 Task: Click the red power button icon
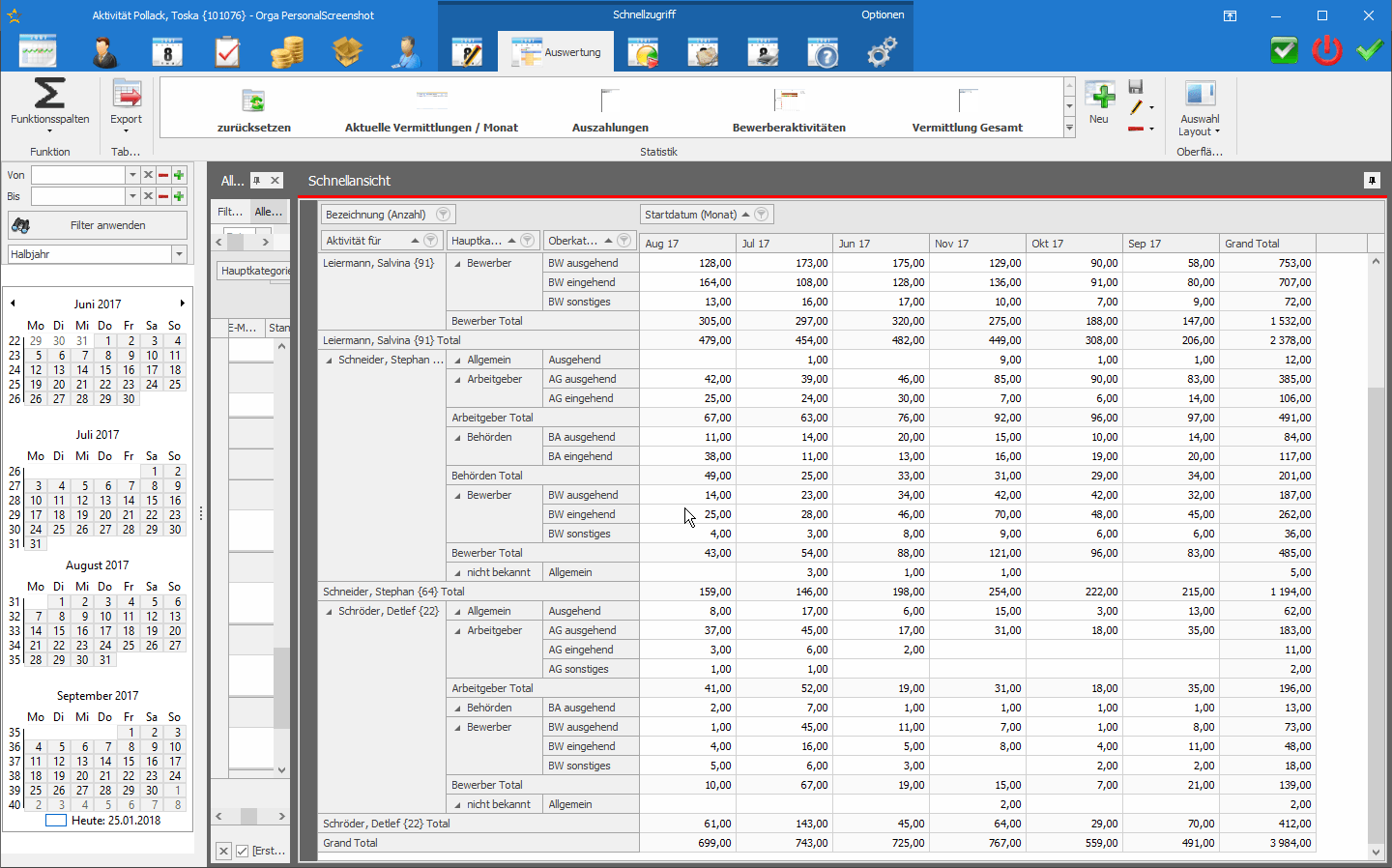(x=1327, y=50)
